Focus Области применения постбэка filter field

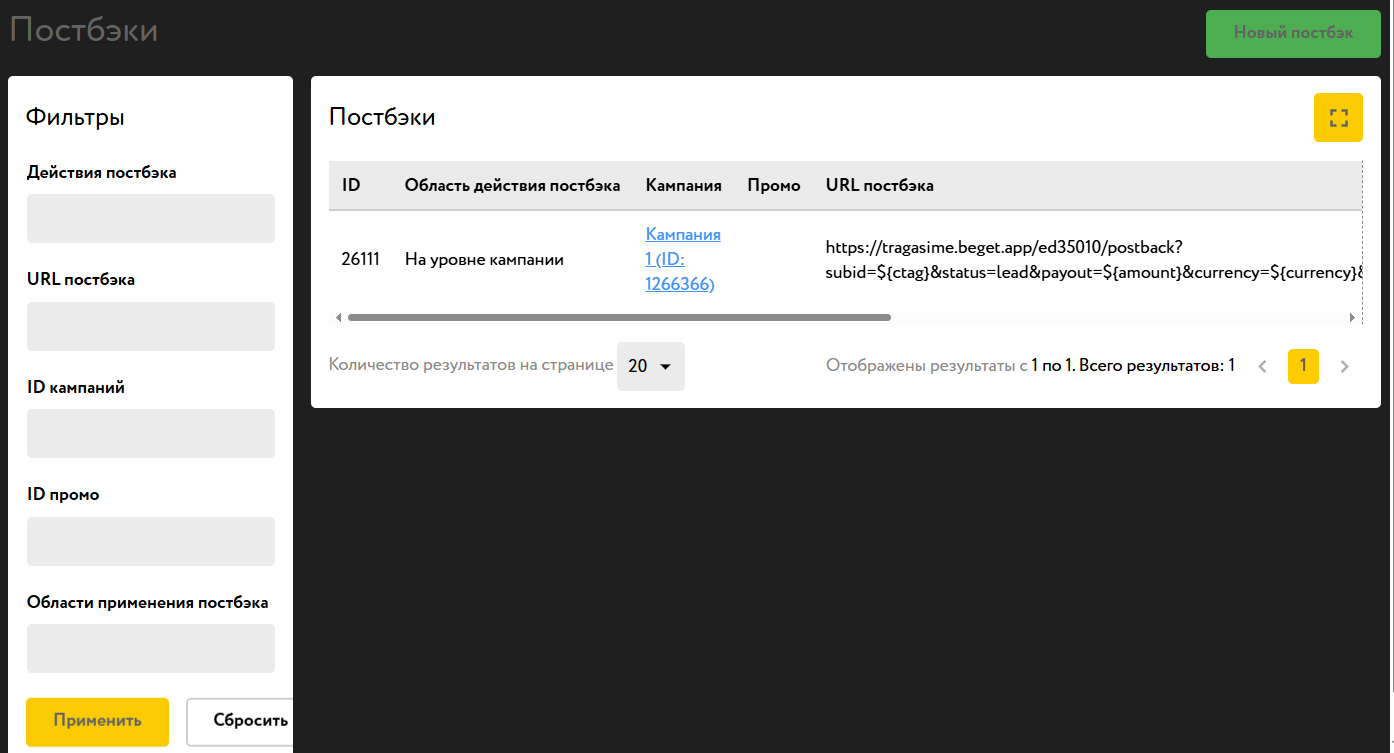pyautogui.click(x=151, y=648)
